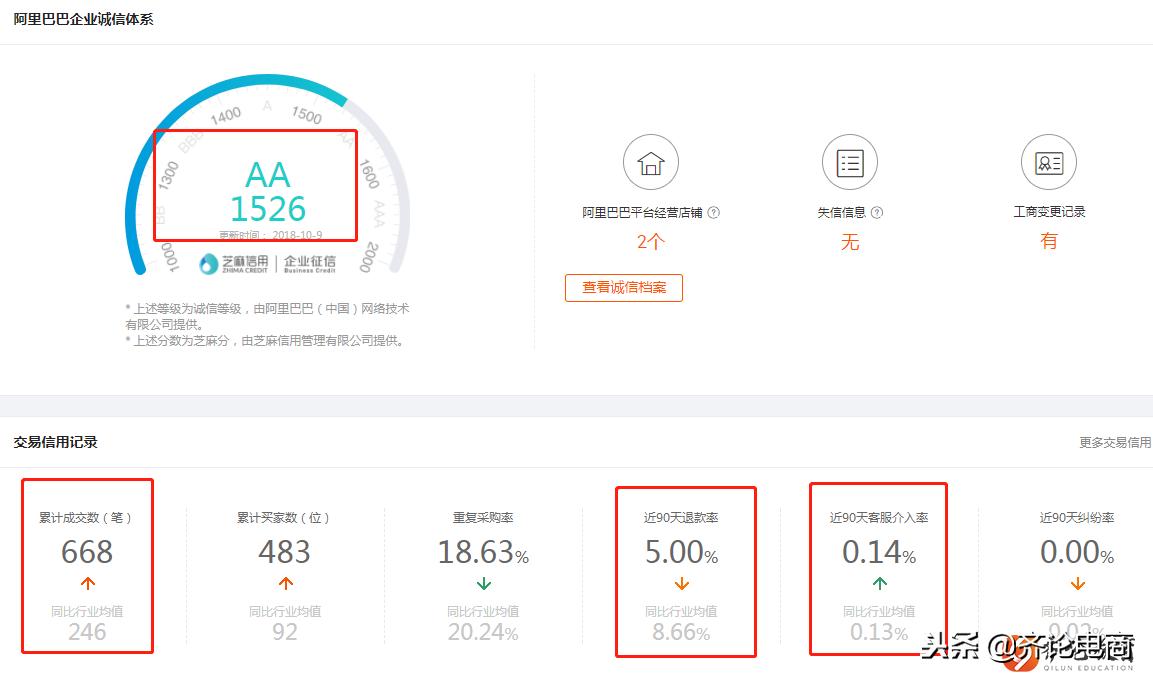Select the AA 1526 score display
Image resolution: width=1153 pixels, height=680 pixels.
click(x=269, y=190)
